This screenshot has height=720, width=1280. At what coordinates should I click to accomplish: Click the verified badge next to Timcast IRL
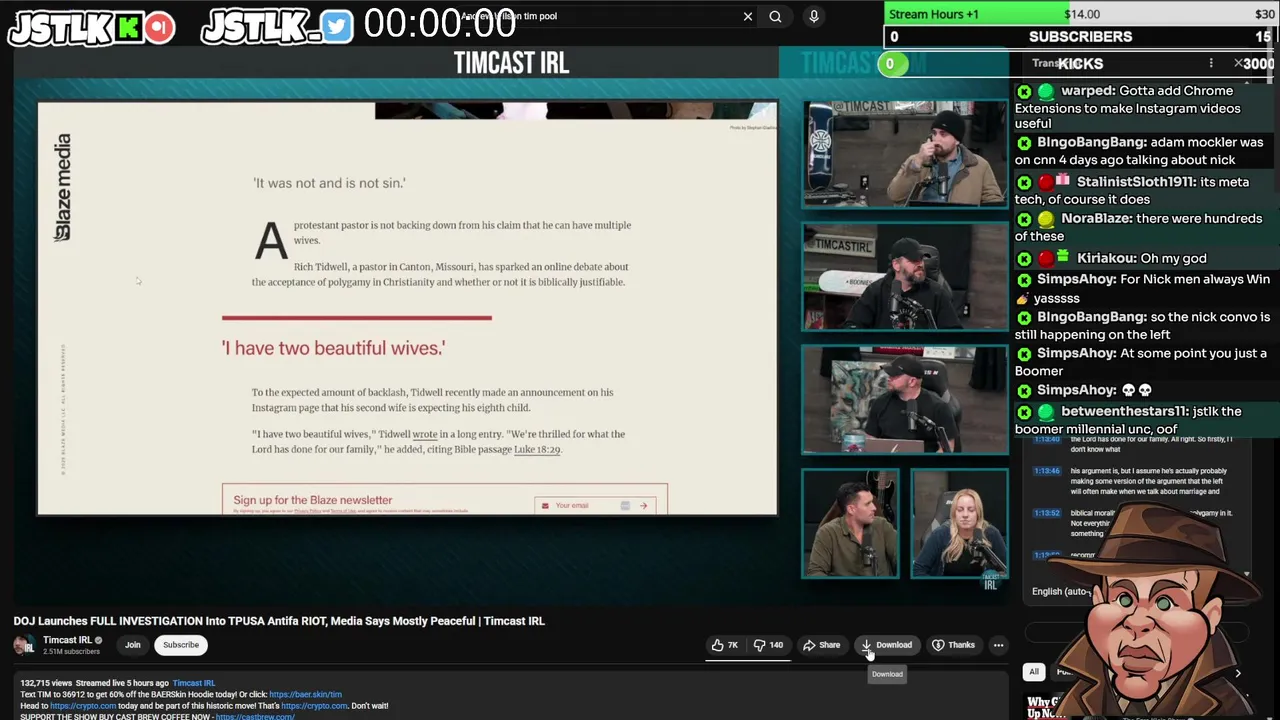tap(98, 640)
